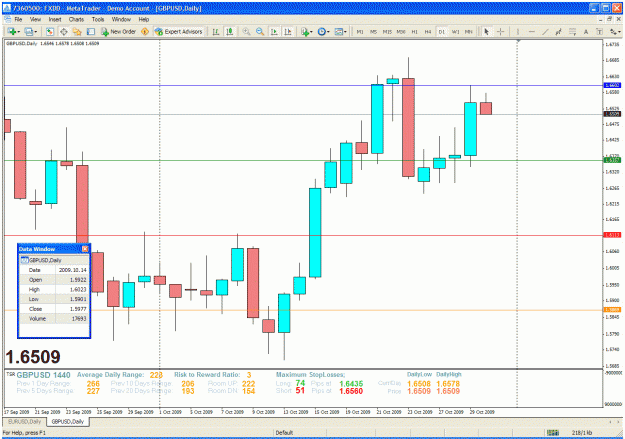Open the Insert menu
Image resolution: width=625 pixels, height=439 pixels.
pyautogui.click(x=55, y=19)
